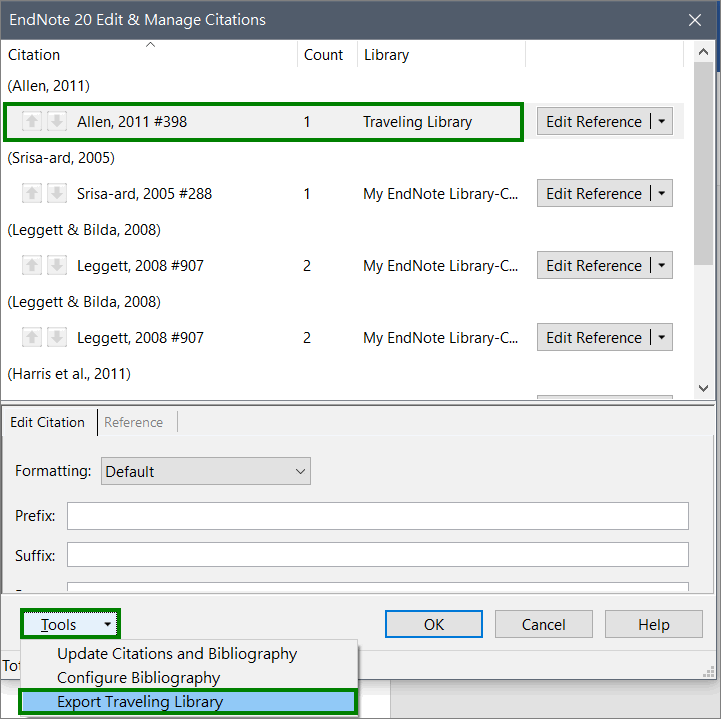
Task: Click My EndNote Library cell in Srisa-ard row
Action: point(441,194)
